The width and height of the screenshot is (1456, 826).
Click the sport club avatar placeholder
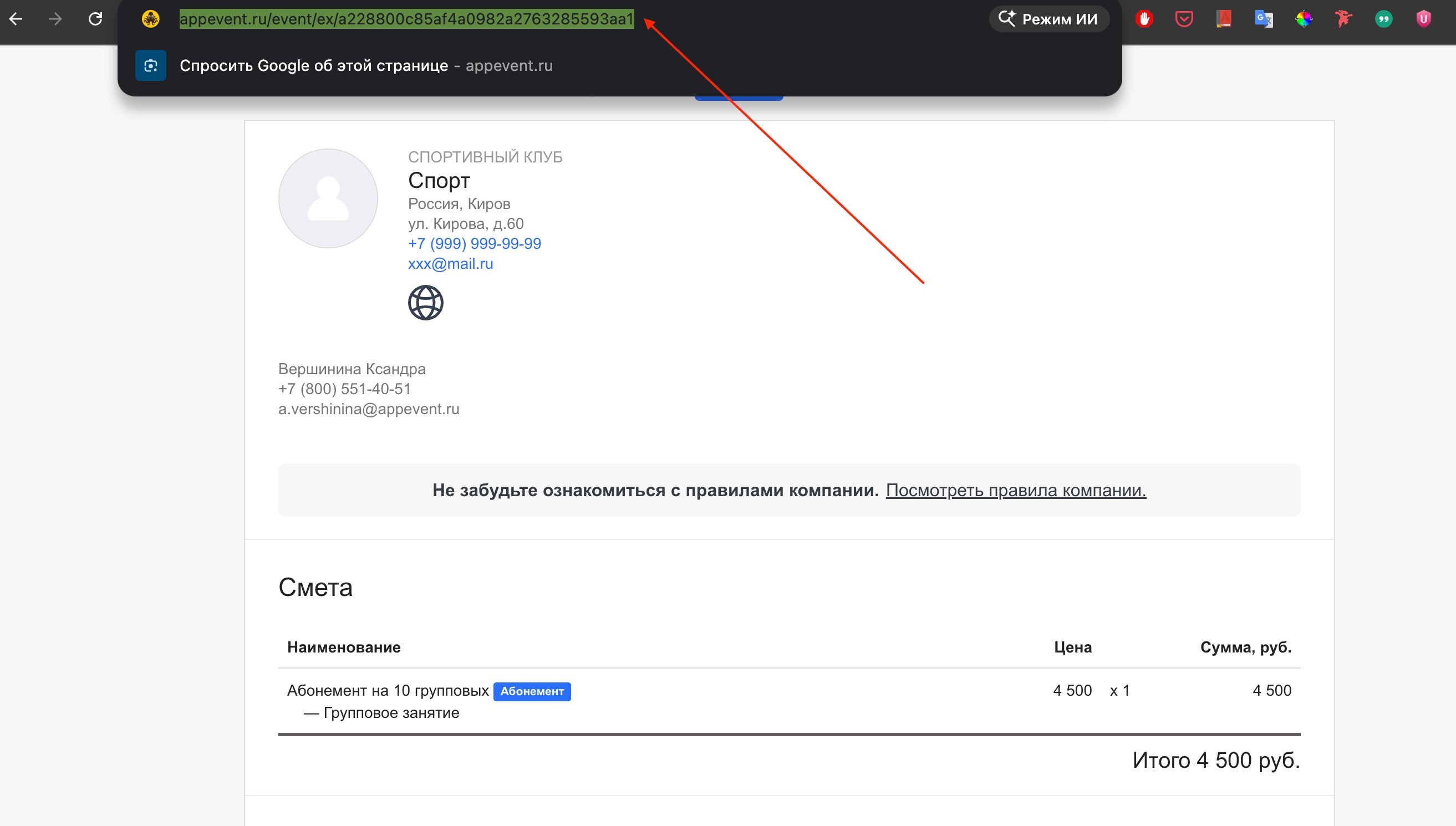point(328,198)
